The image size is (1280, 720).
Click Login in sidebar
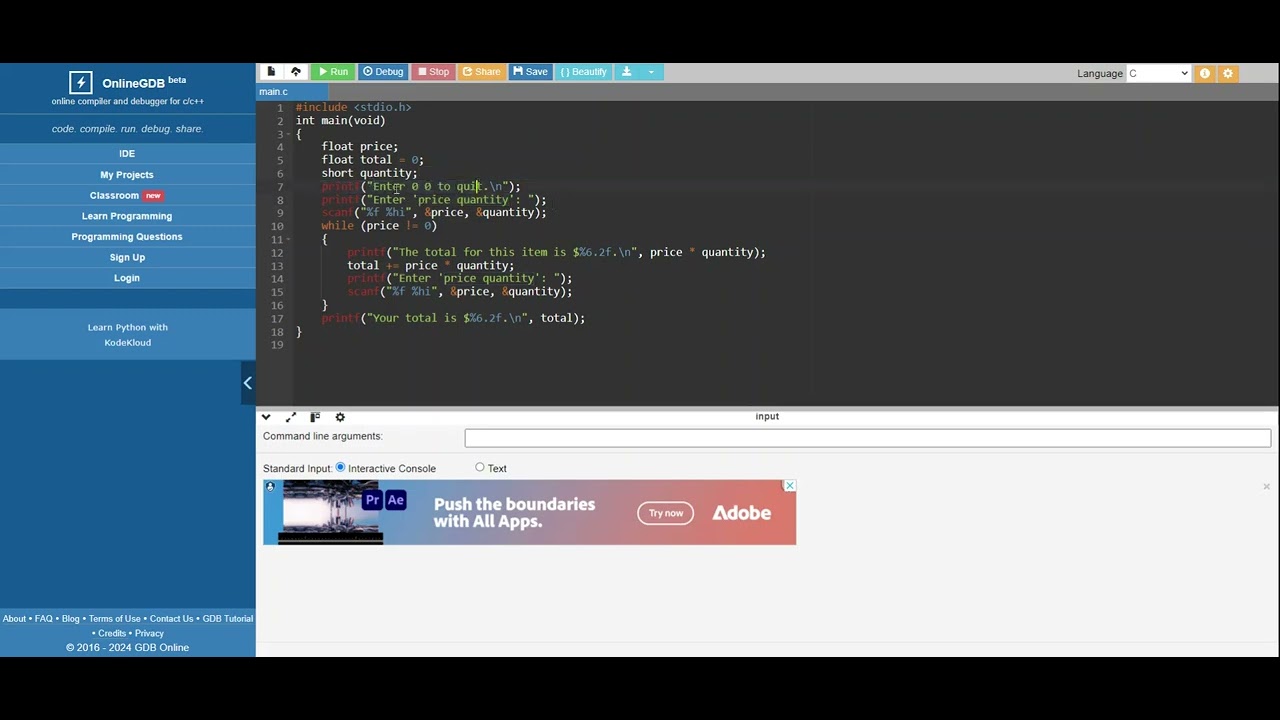click(x=127, y=278)
